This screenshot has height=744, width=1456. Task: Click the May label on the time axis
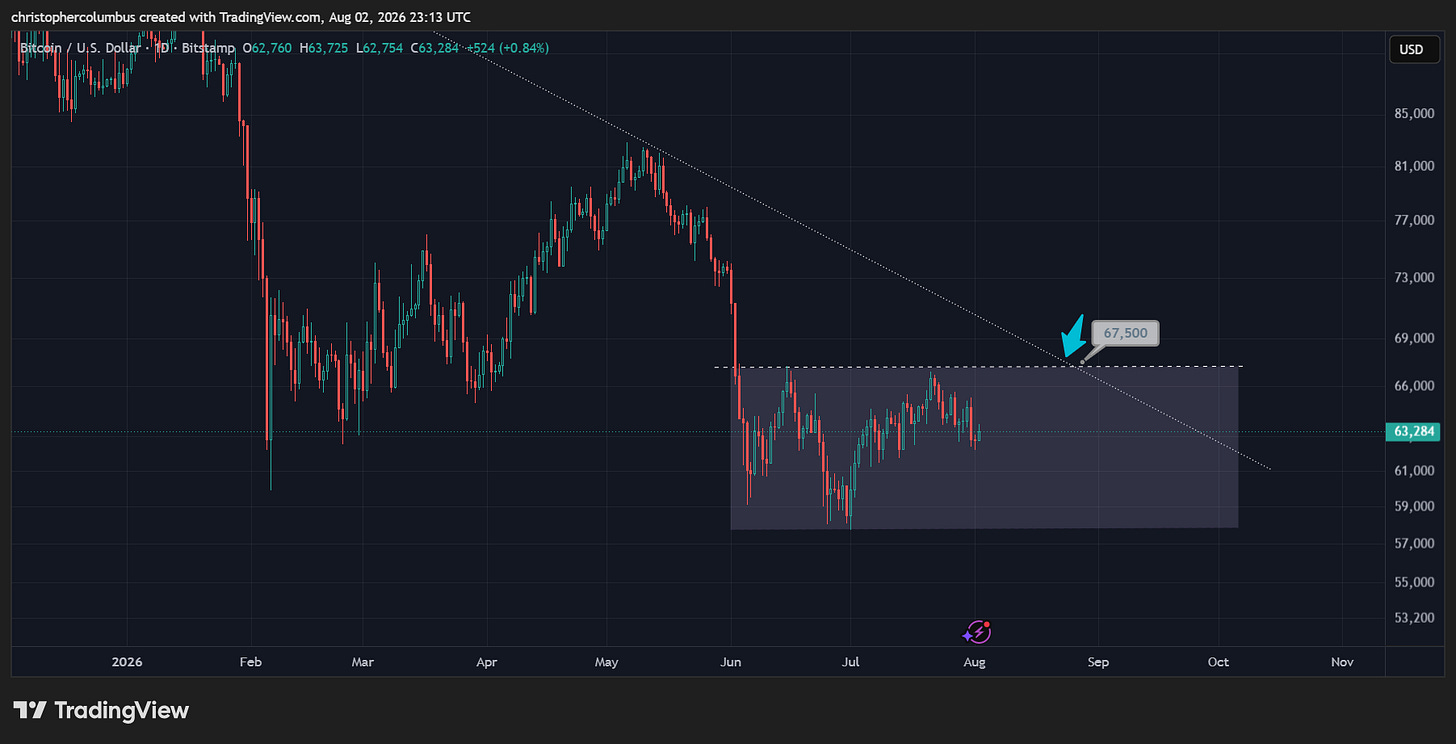click(606, 662)
